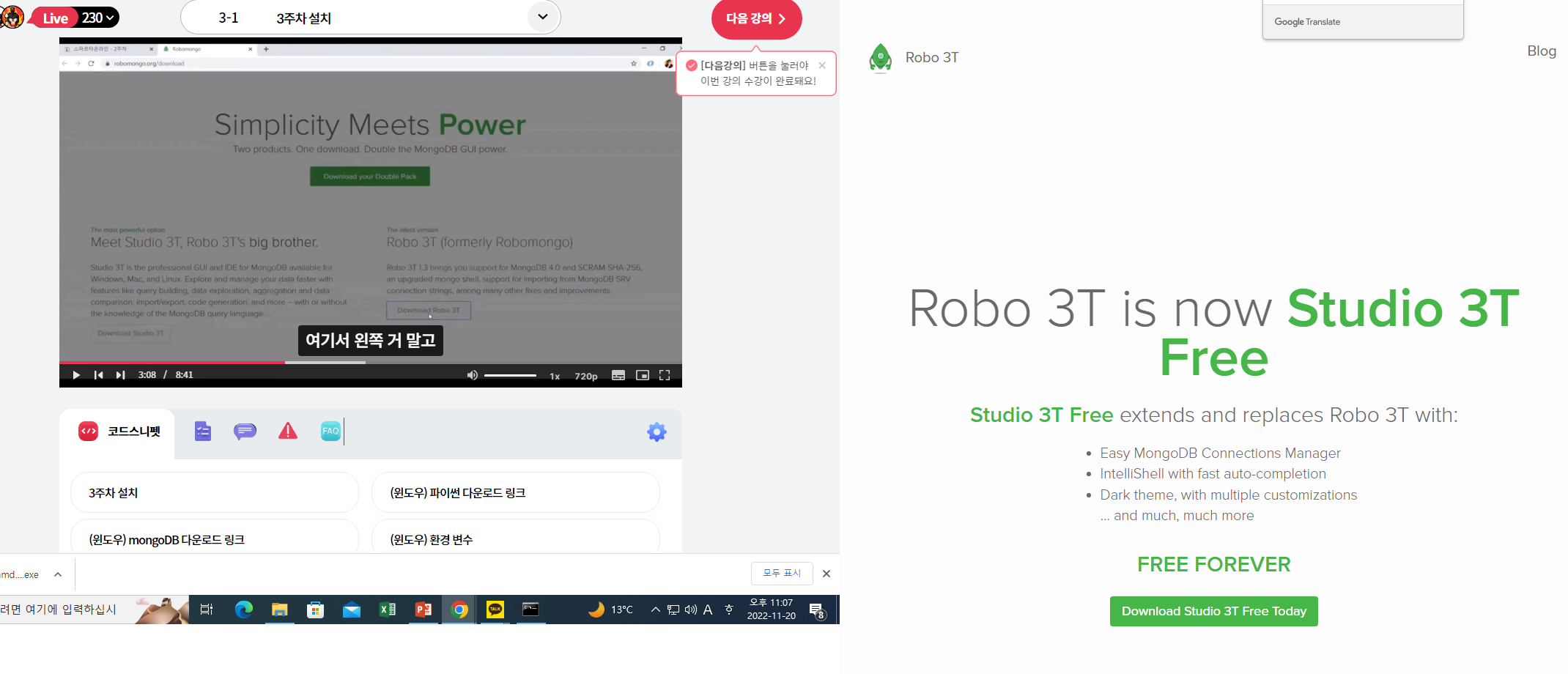Image resolution: width=1568 pixels, height=674 pixels.
Task: Open weather widget showing 13°C
Action: tap(610, 610)
